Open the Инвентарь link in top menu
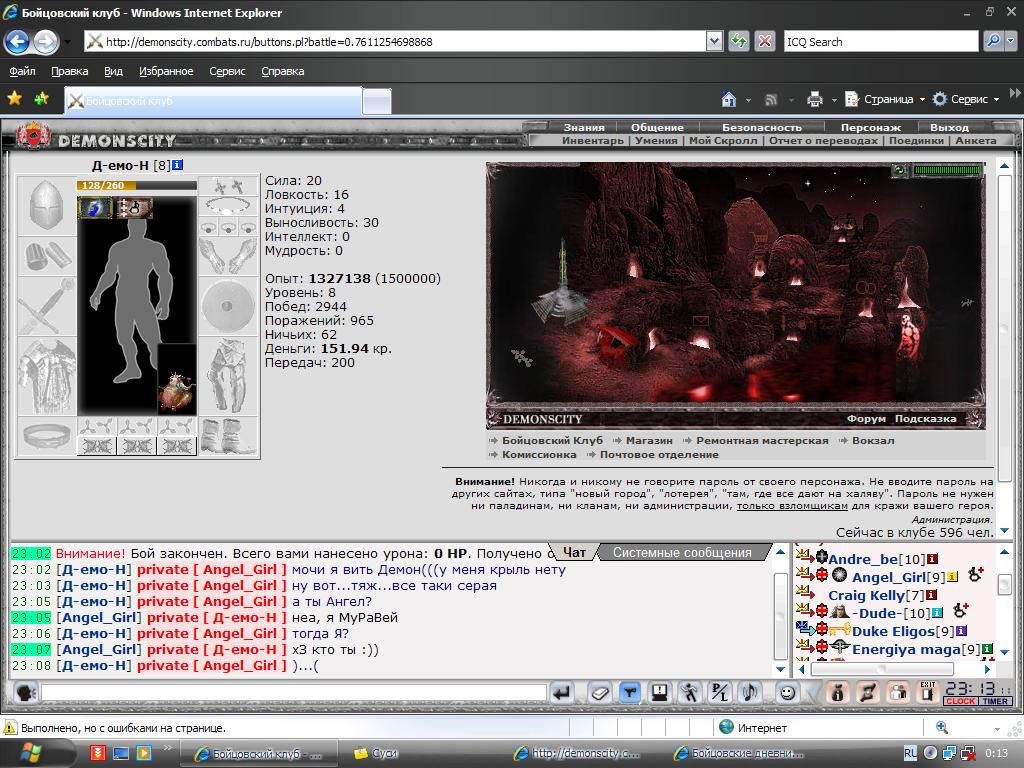This screenshot has width=1024, height=768. [x=593, y=140]
